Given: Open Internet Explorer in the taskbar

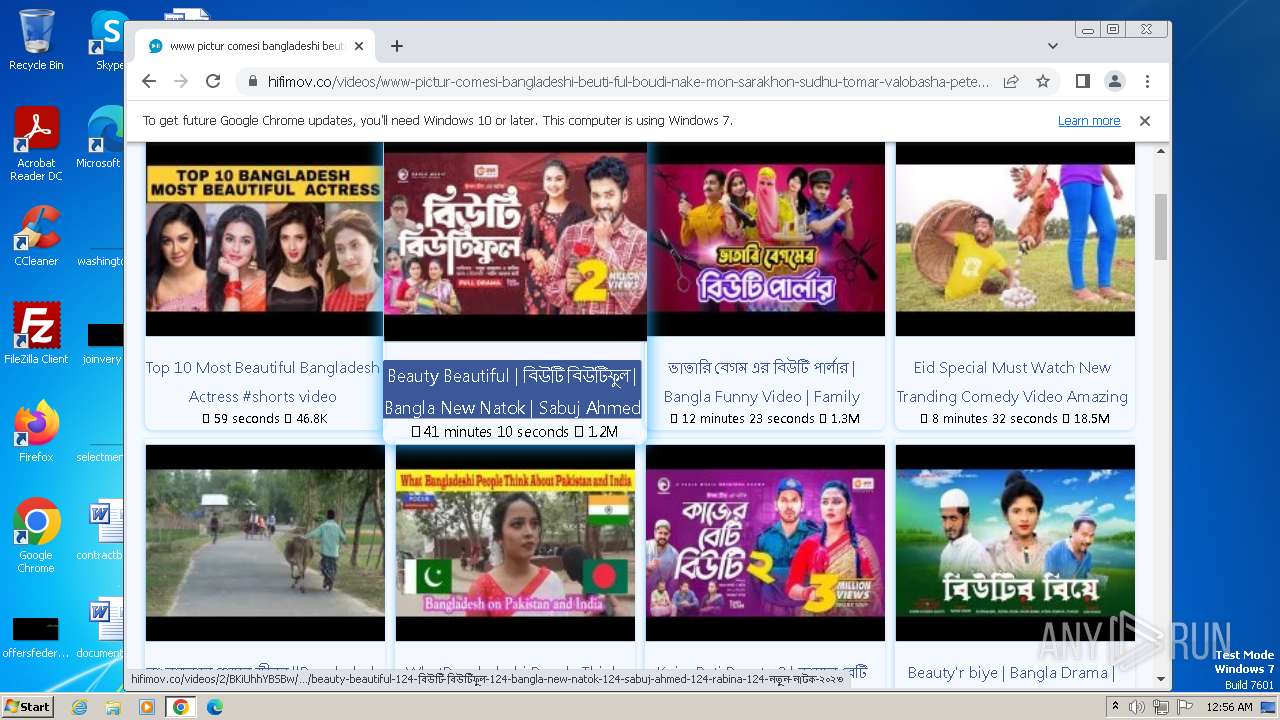Looking at the screenshot, I should click(x=80, y=707).
